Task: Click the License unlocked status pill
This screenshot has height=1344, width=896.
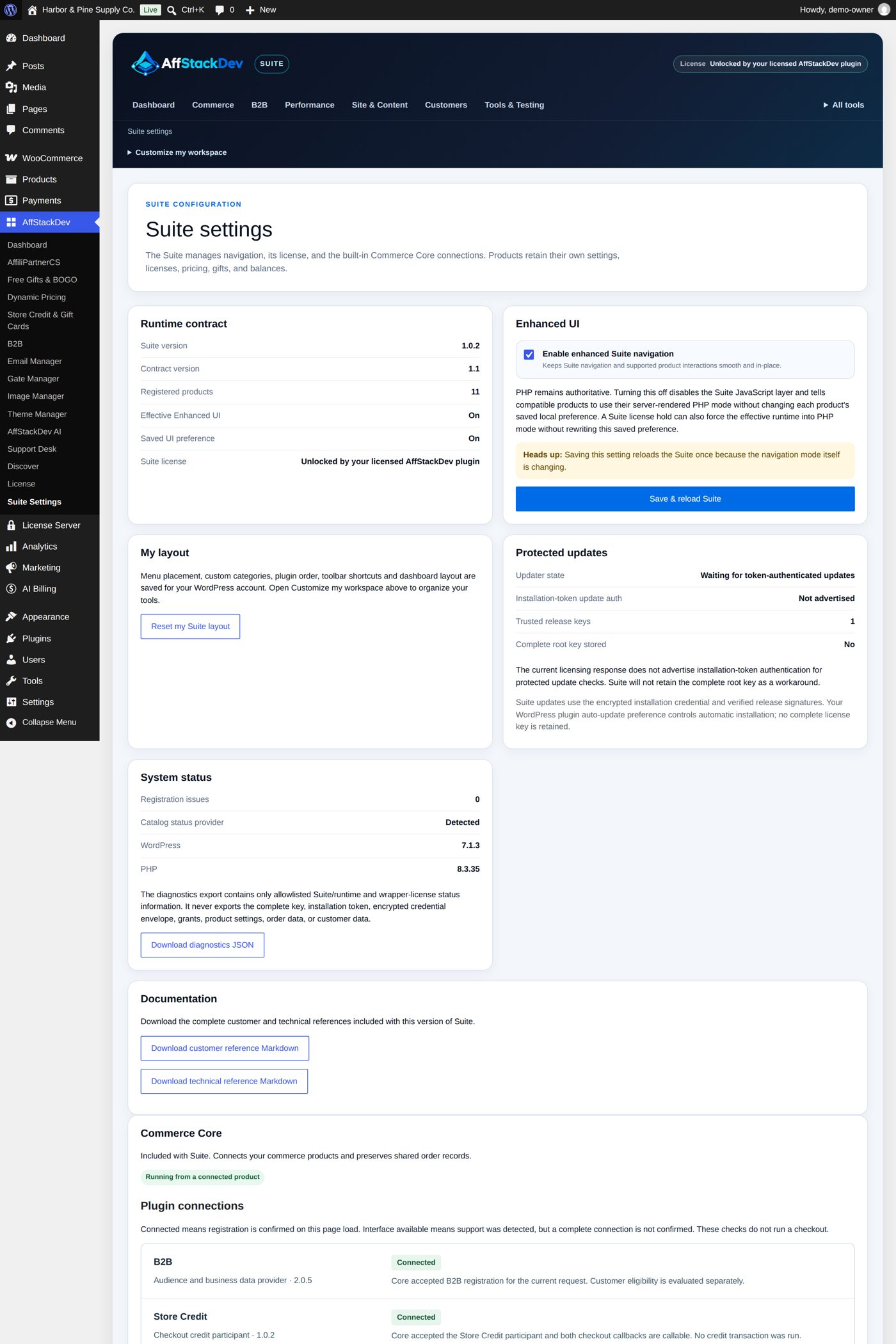Action: point(770,63)
